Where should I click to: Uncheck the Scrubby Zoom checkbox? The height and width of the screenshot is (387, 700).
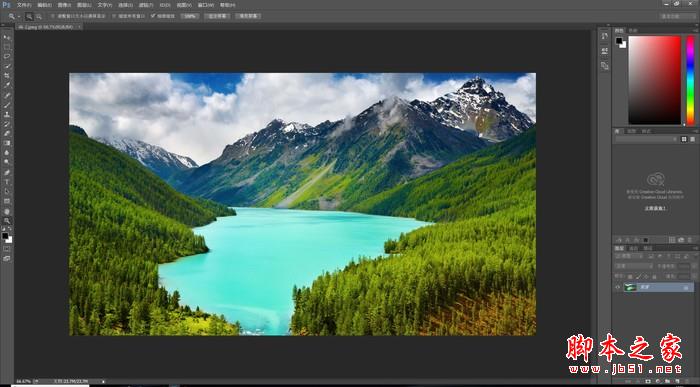click(x=153, y=16)
